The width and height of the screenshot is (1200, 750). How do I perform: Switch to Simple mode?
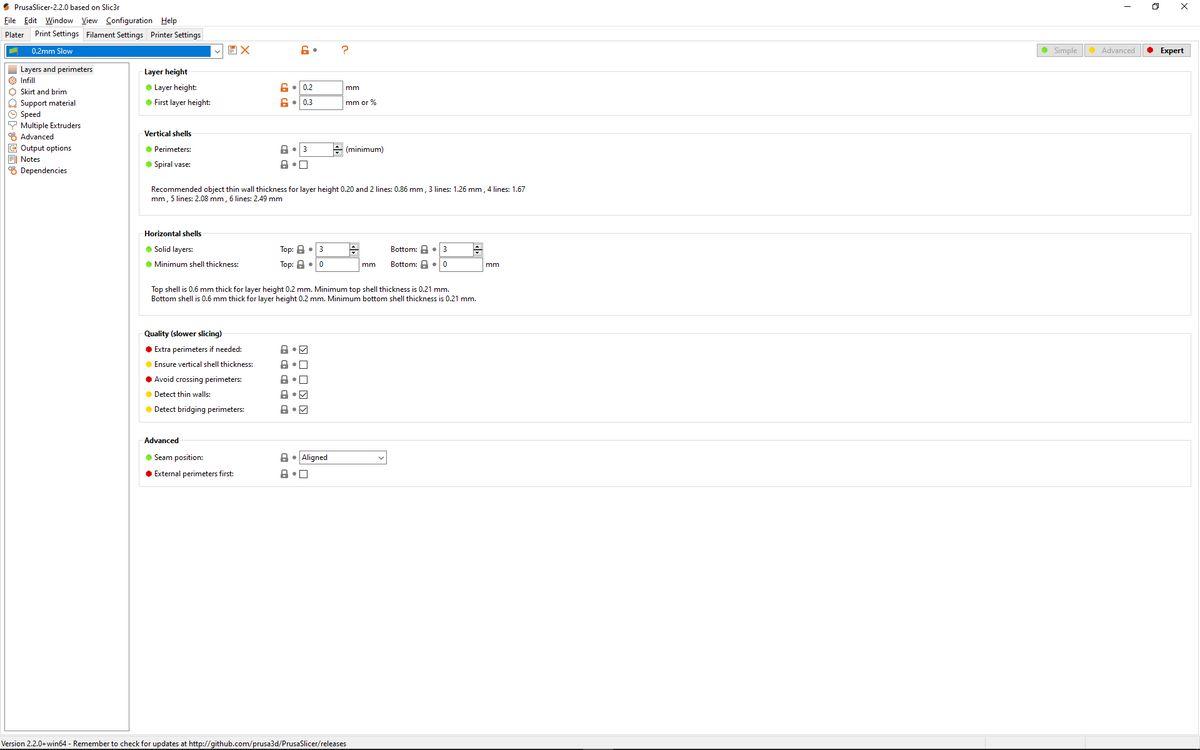pos(1059,50)
